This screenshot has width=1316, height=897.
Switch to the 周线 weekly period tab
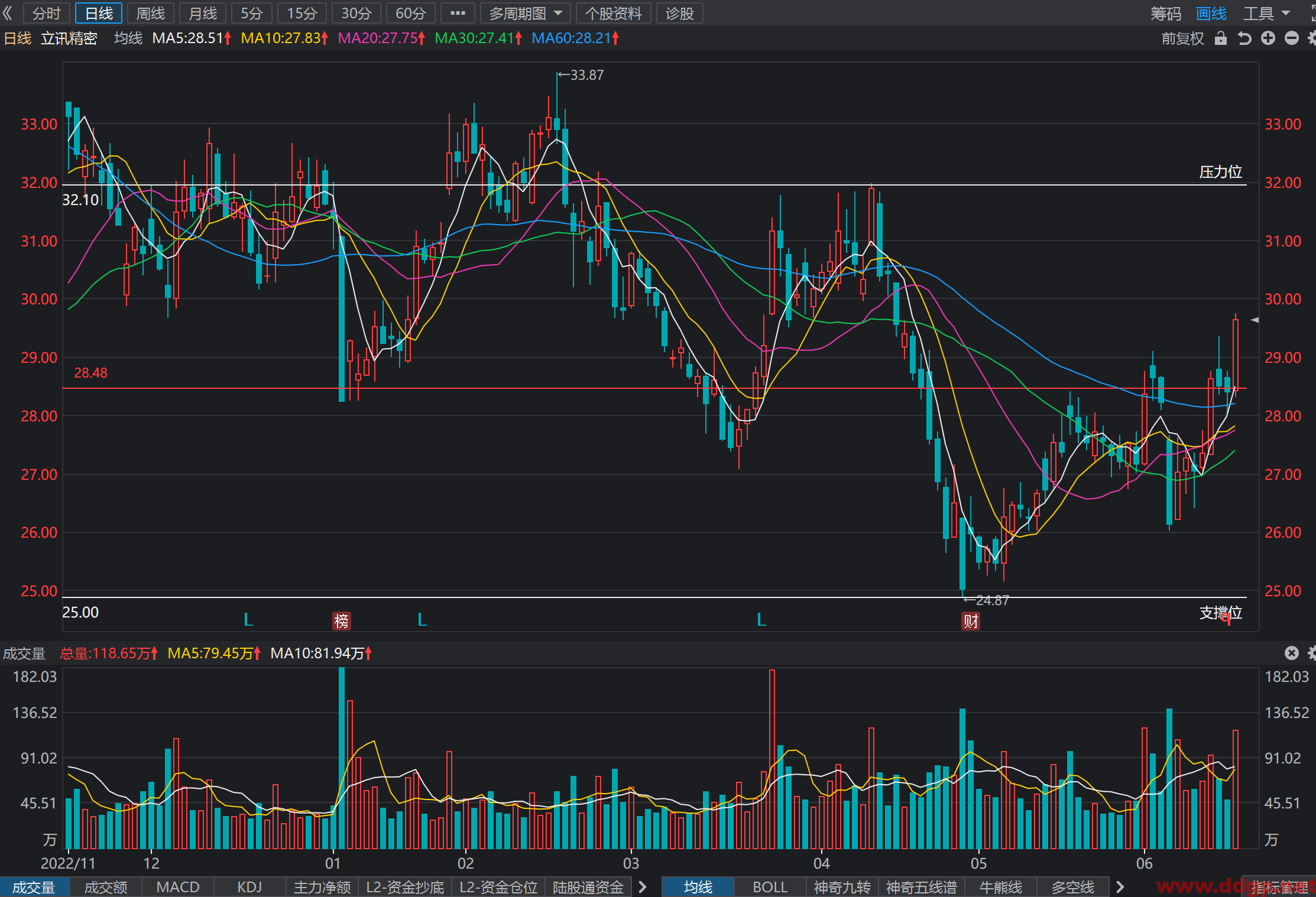tap(150, 13)
